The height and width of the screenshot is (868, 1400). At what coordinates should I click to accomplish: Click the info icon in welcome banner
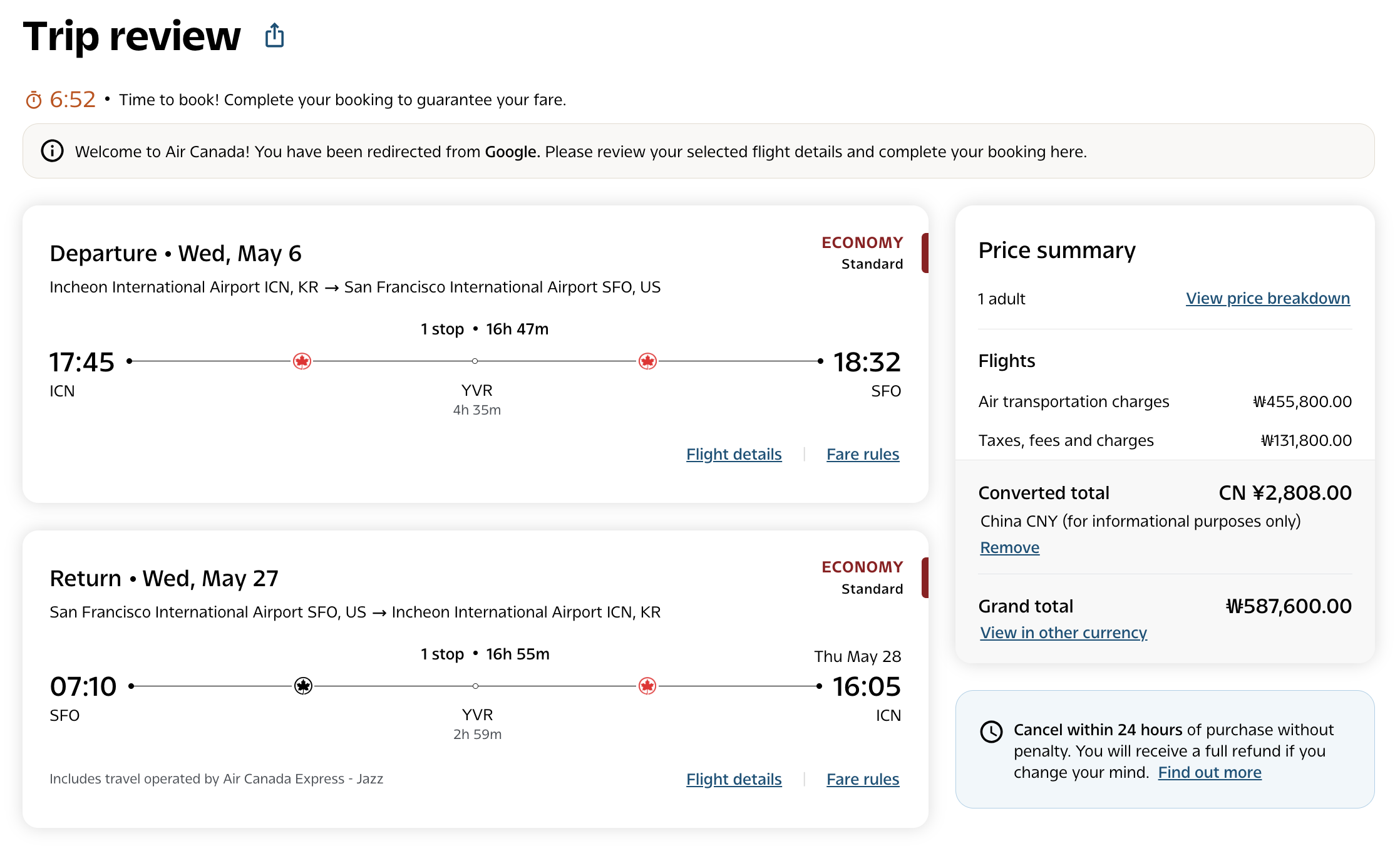pos(53,151)
